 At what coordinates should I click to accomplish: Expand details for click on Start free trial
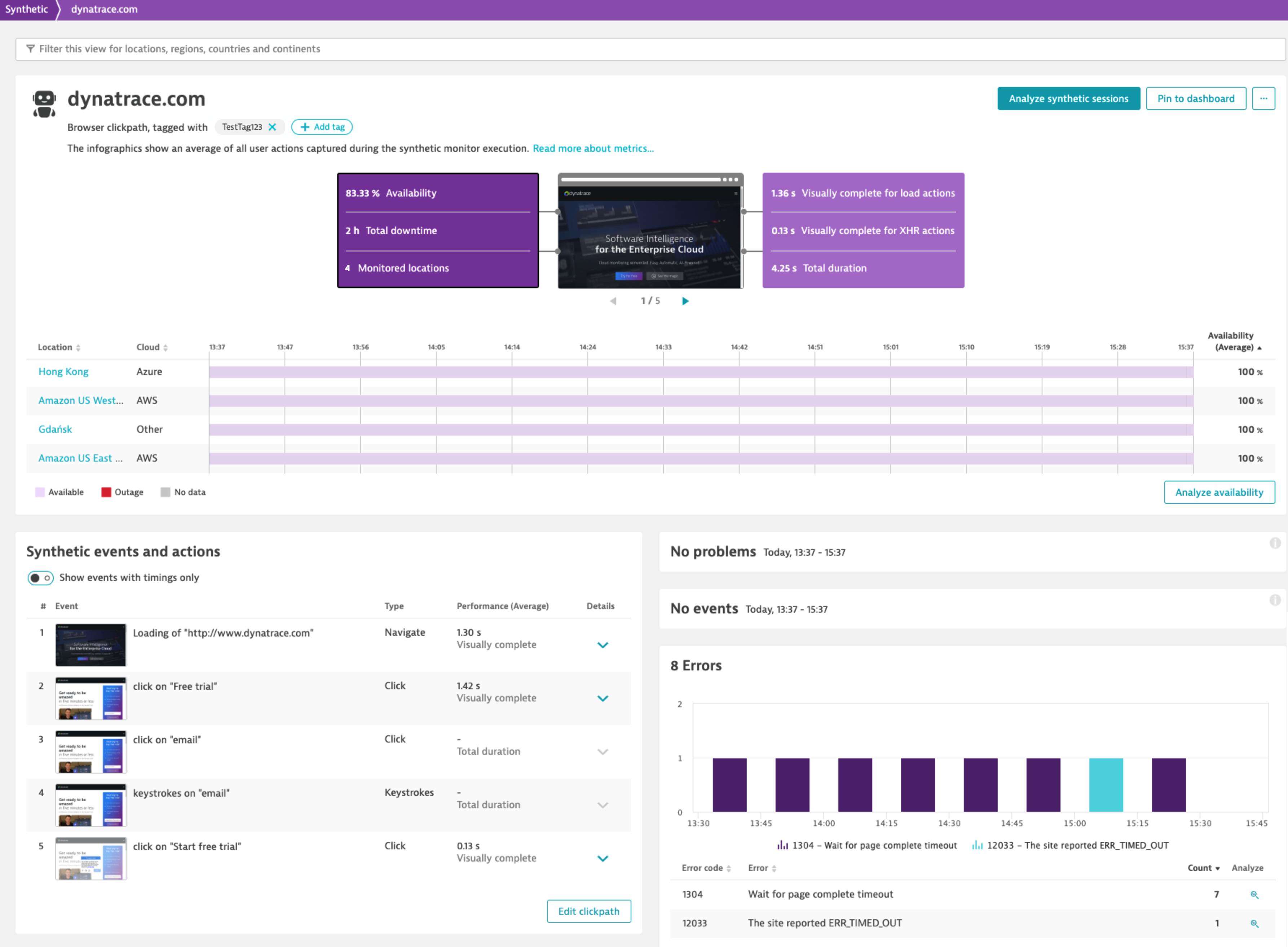pyautogui.click(x=603, y=858)
